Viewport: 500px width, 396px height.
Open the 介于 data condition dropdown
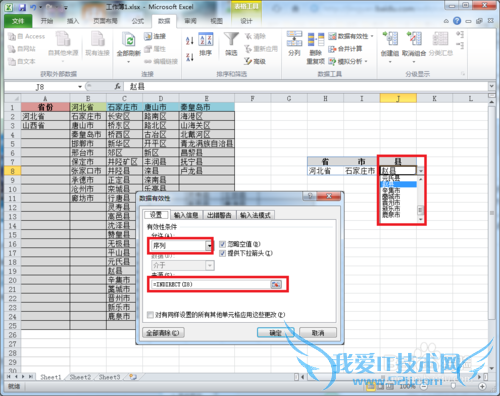tap(210, 265)
